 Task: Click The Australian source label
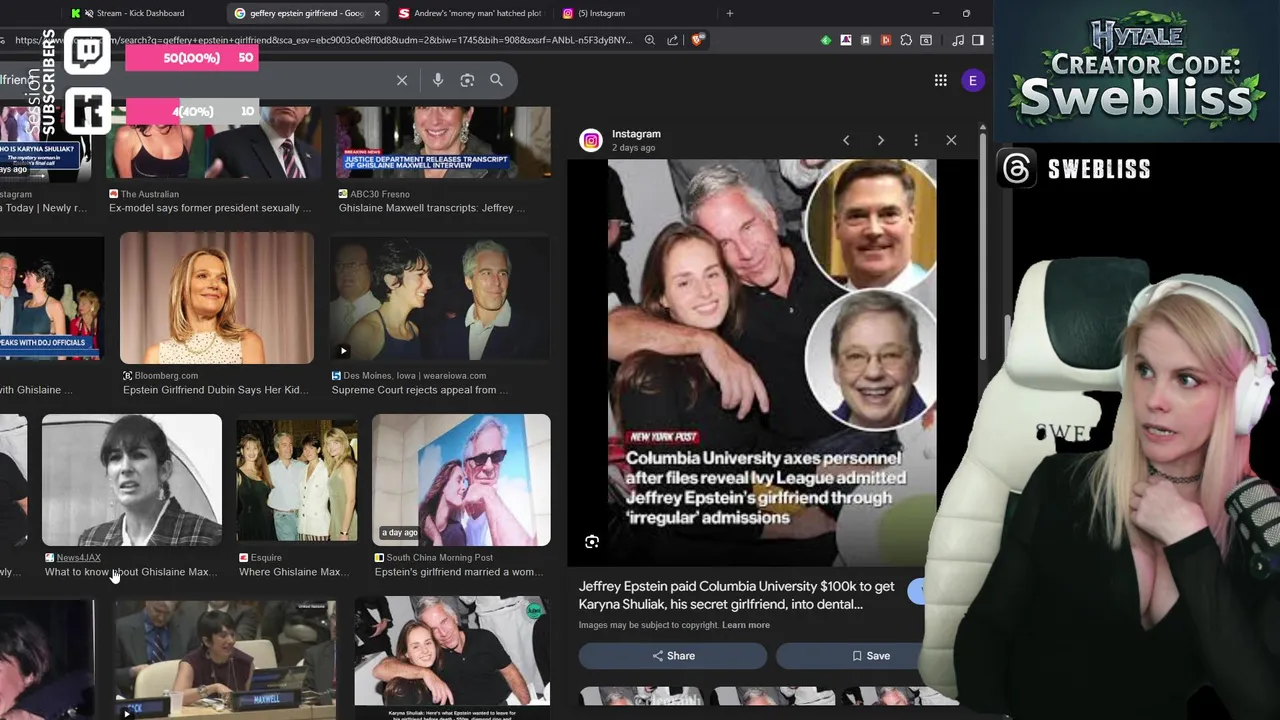pyautogui.click(x=150, y=194)
